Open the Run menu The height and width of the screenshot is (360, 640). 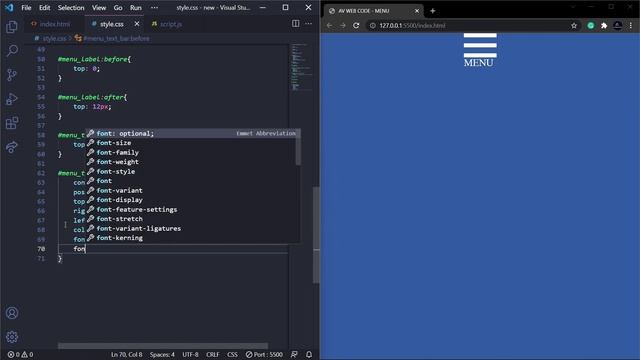(136, 7)
